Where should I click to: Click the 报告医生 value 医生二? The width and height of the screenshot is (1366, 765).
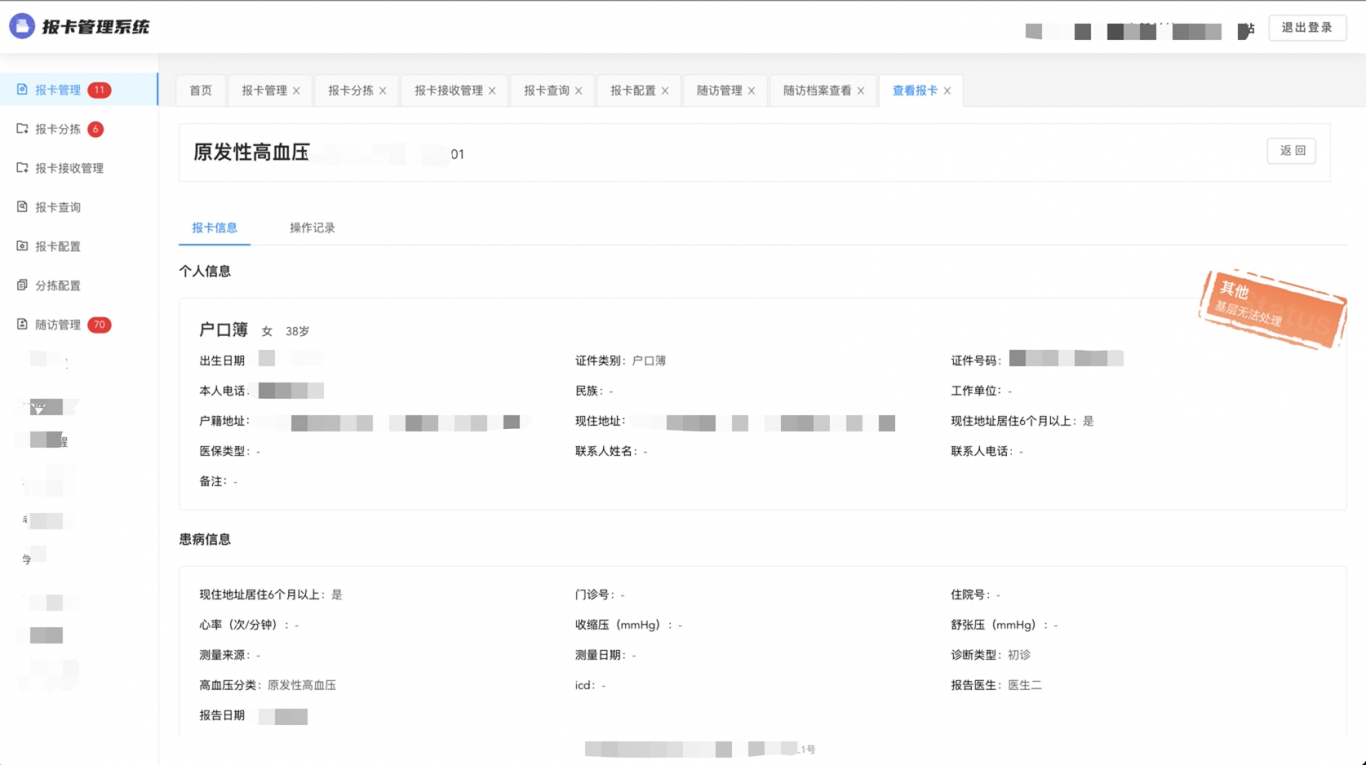[1025, 685]
